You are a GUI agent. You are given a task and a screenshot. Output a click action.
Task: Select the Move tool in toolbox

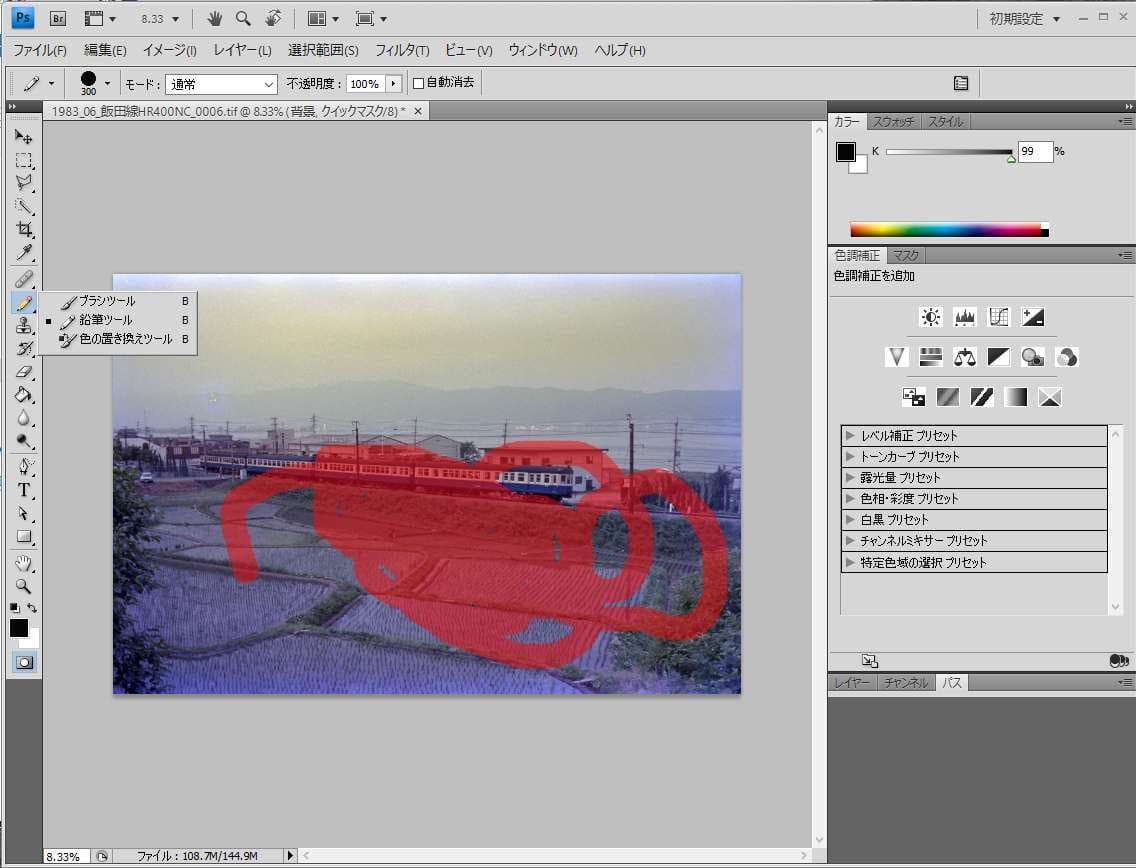[24, 137]
